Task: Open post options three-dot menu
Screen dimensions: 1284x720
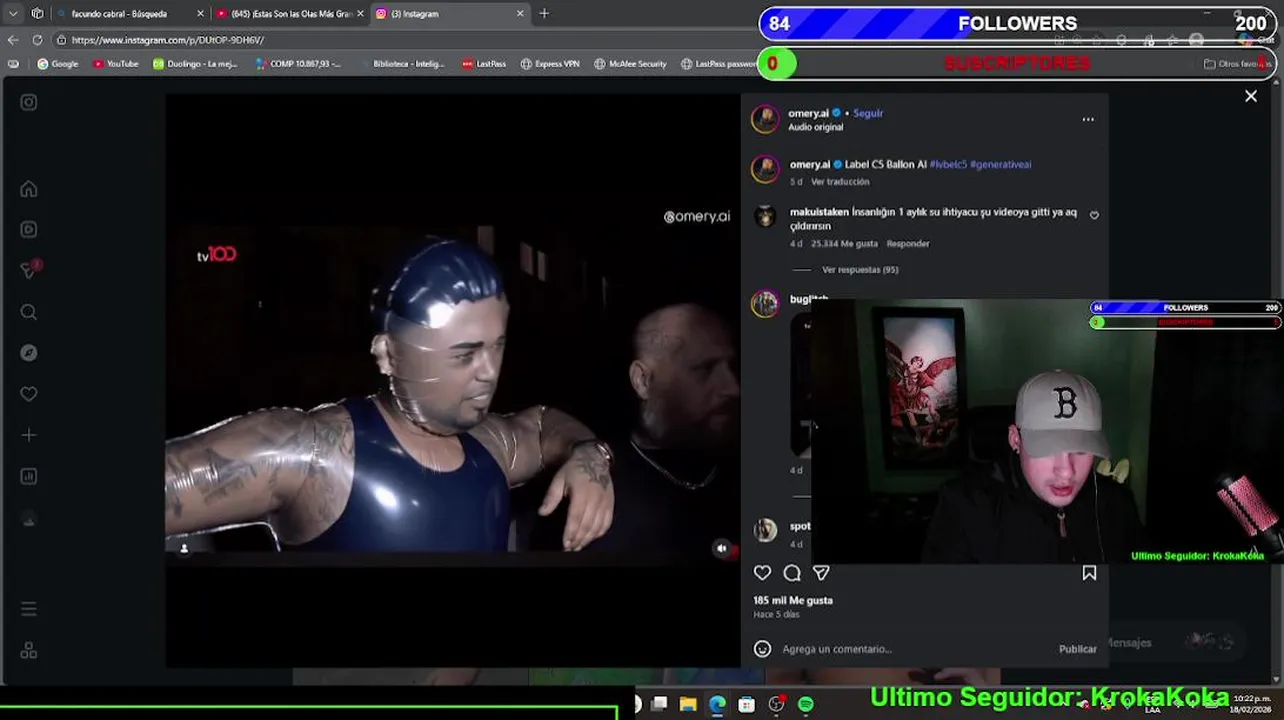Action: (x=1088, y=119)
